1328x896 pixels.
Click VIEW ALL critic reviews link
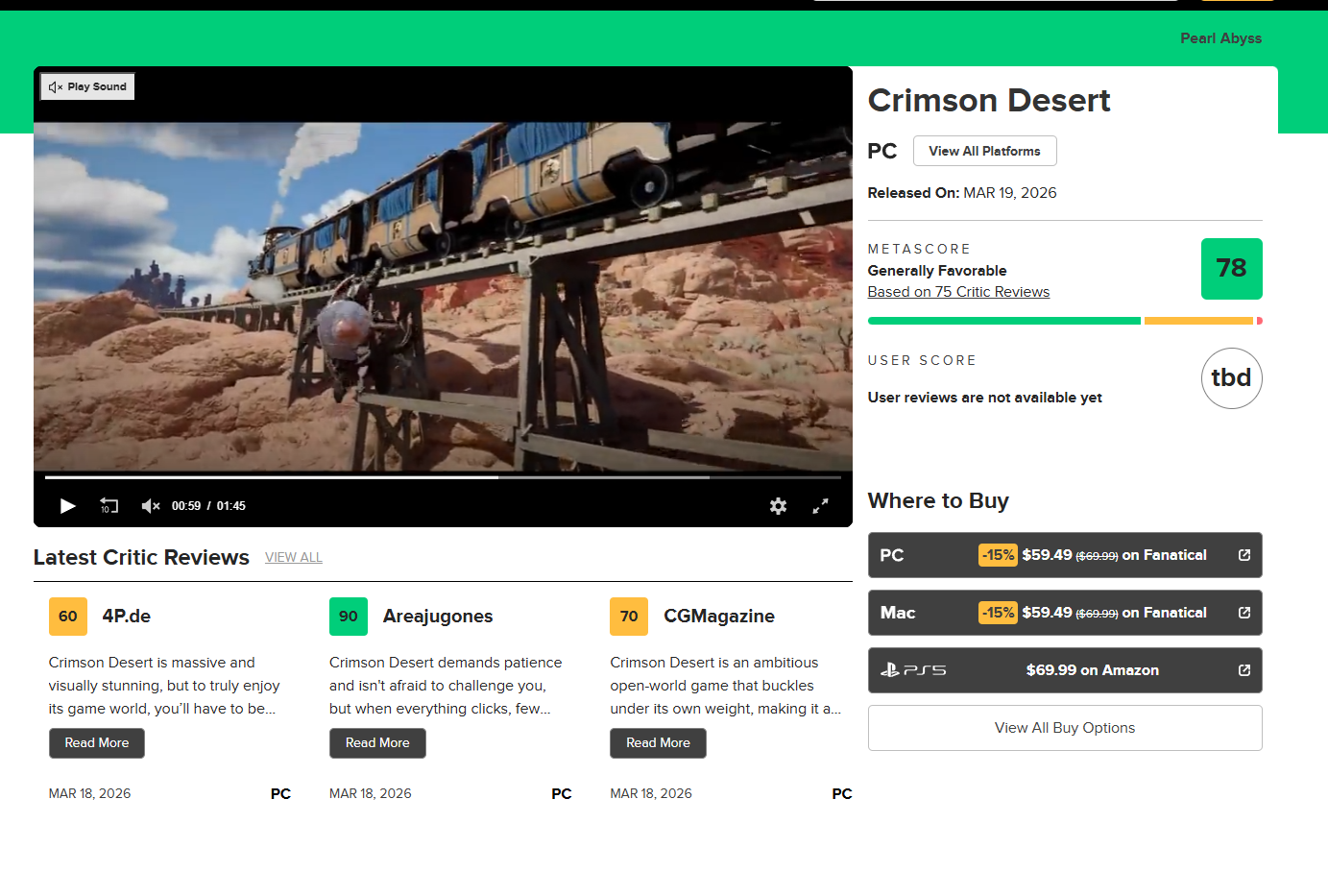pos(294,557)
